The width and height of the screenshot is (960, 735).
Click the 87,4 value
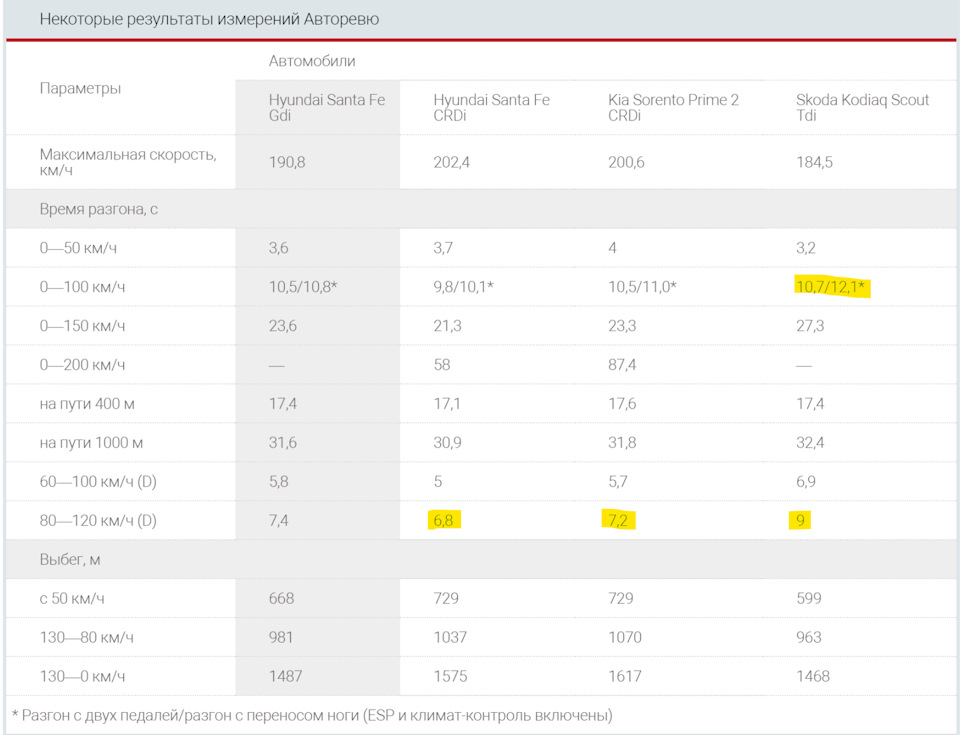click(622, 365)
